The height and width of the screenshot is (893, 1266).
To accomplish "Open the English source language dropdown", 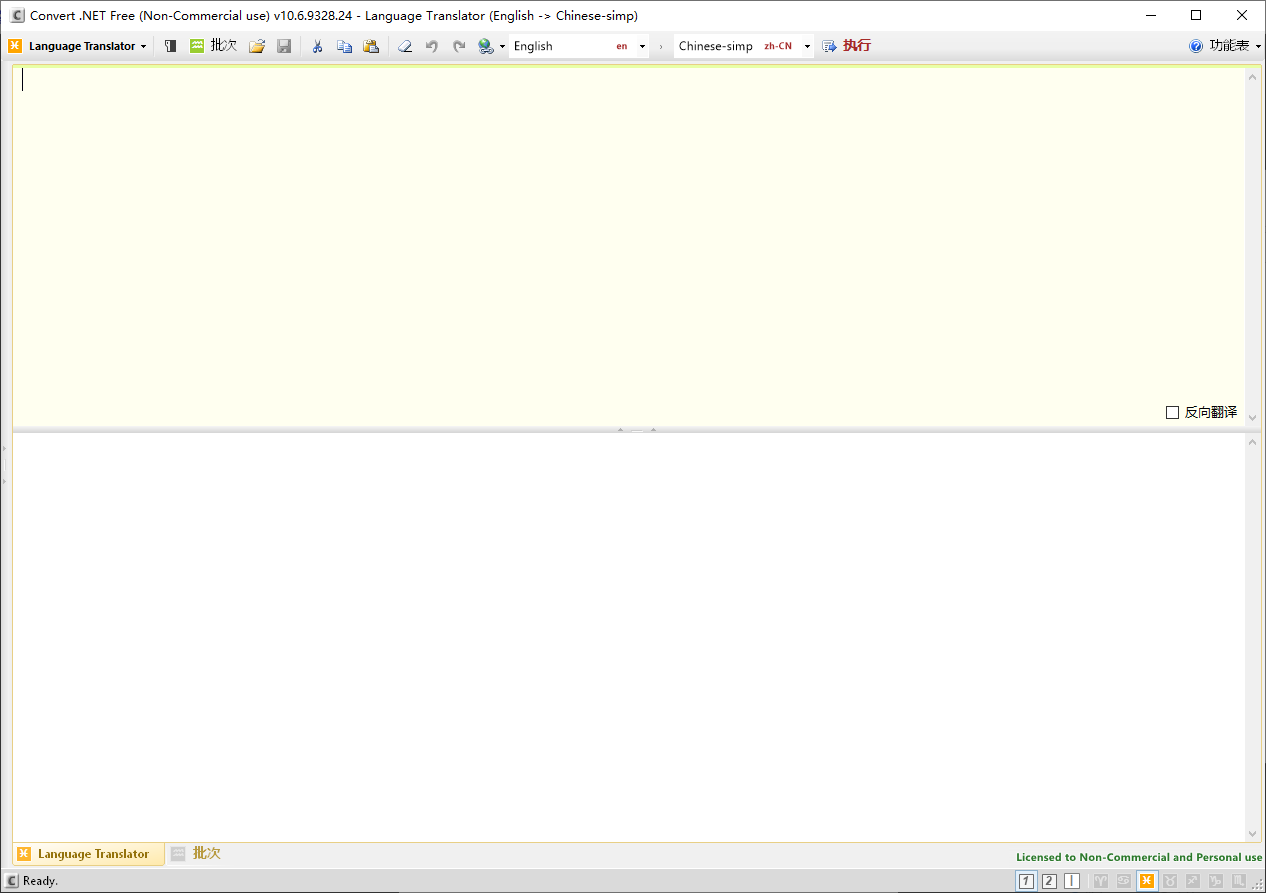I will (642, 46).
